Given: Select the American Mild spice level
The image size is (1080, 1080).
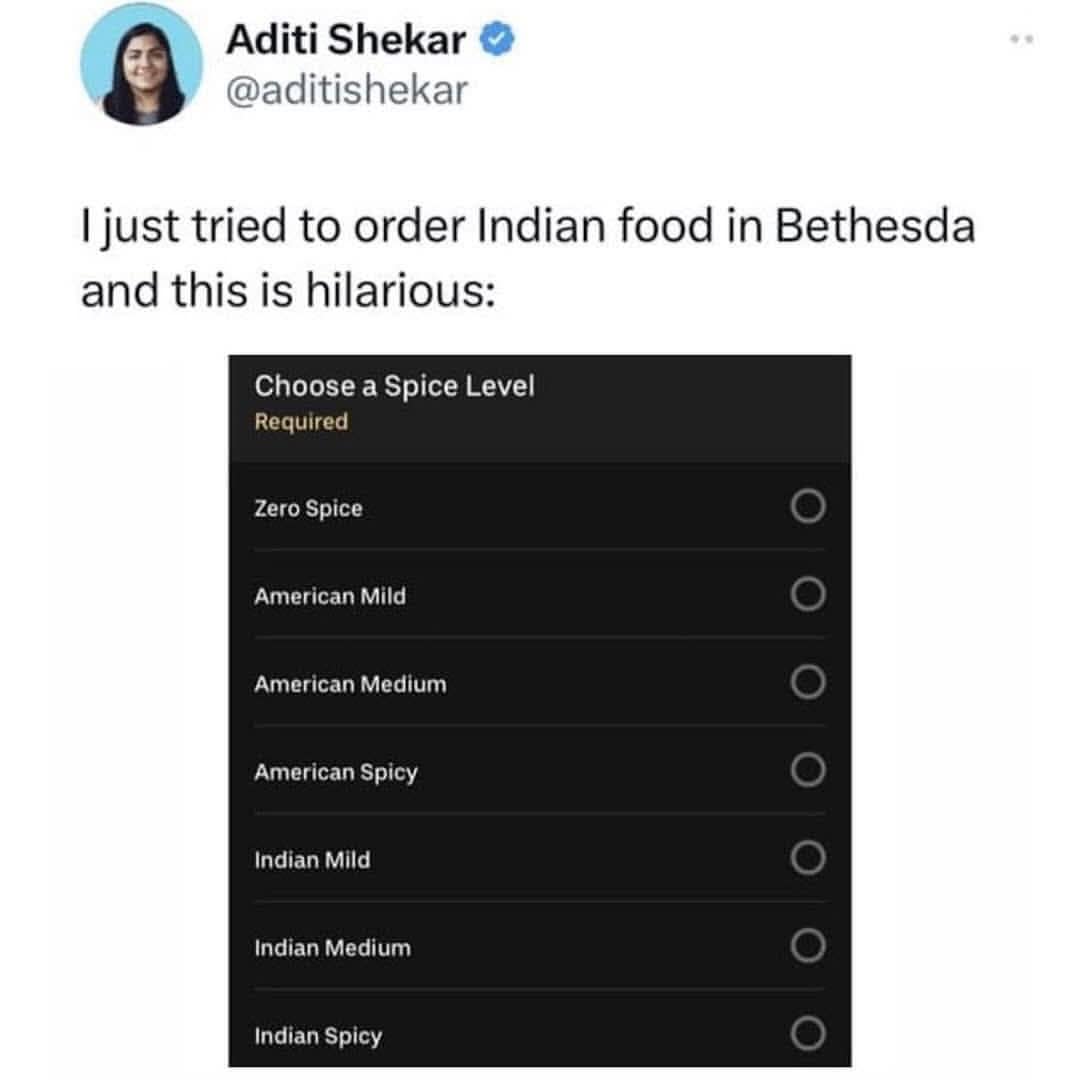Looking at the screenshot, I should tap(806, 596).
